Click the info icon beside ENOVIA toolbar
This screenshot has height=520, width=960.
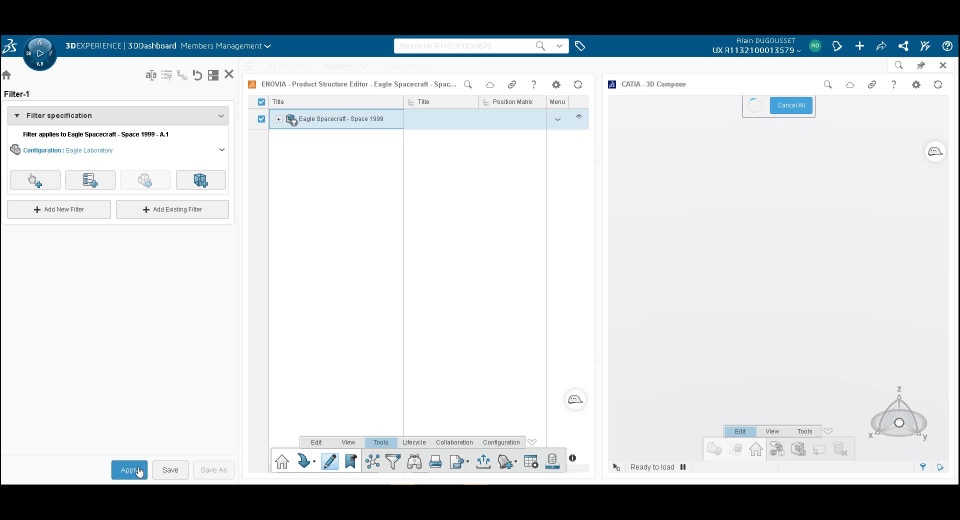[572, 458]
